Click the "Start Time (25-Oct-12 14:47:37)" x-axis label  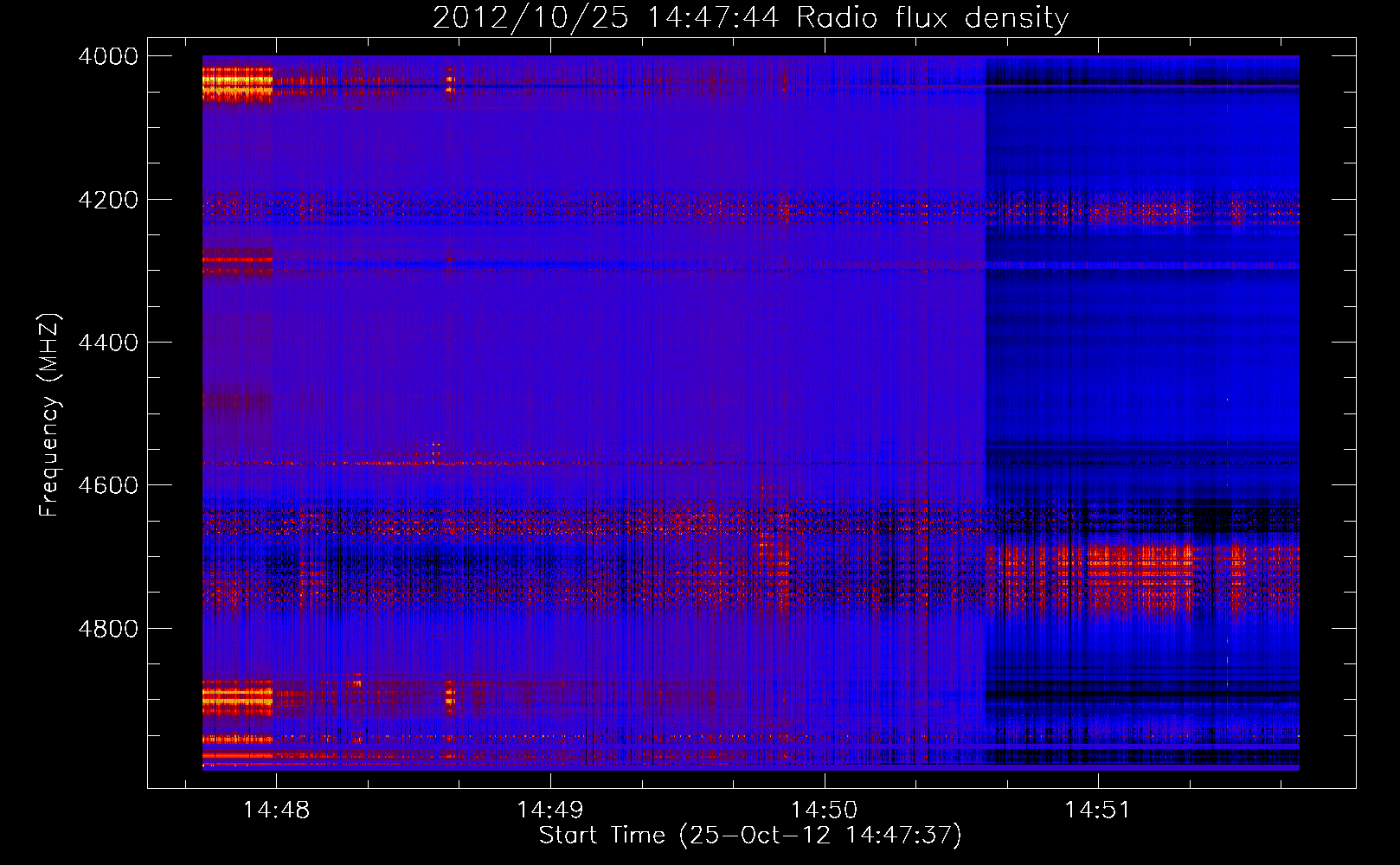[x=750, y=836]
